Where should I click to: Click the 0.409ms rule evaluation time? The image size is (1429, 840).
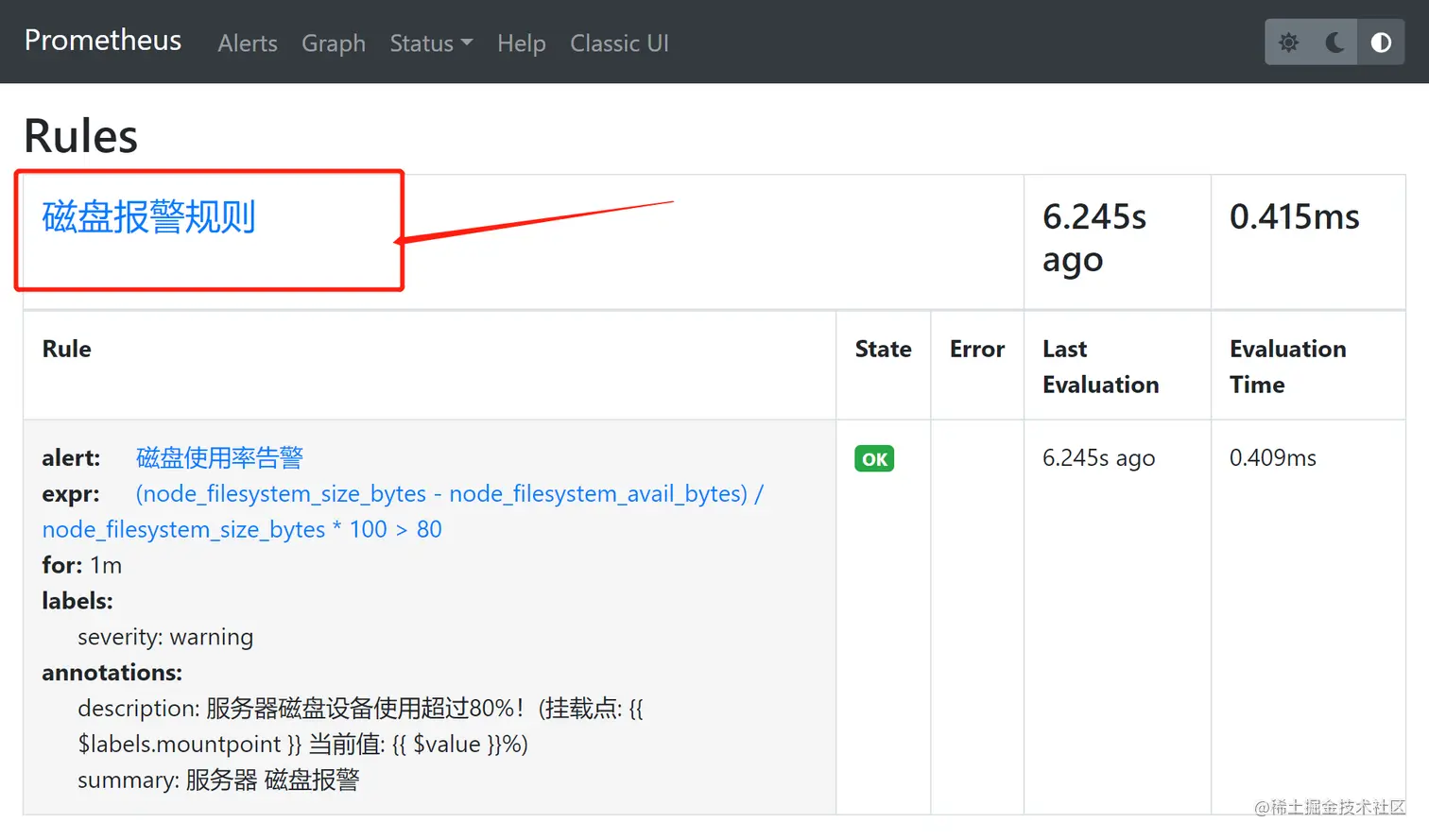1273,457
